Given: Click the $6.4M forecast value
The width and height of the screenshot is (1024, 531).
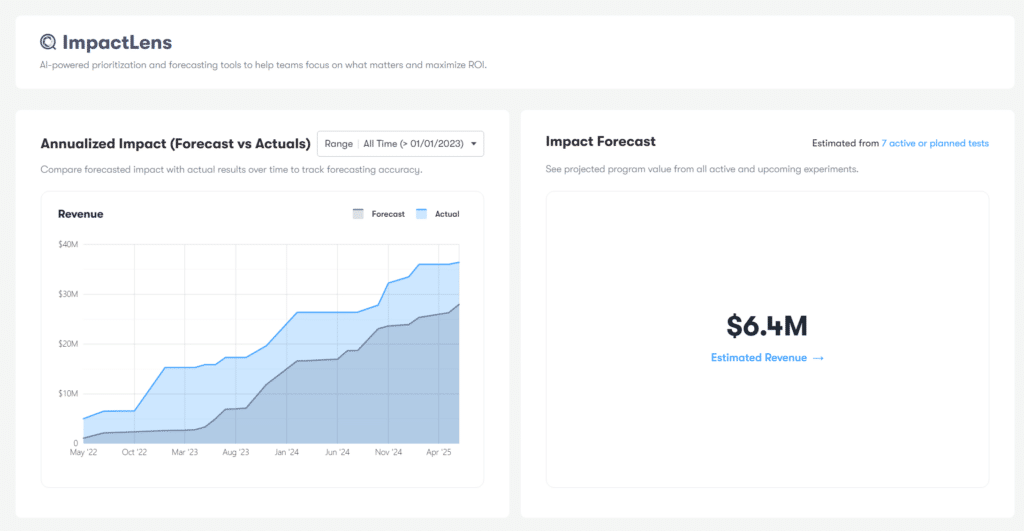Looking at the screenshot, I should 767,326.
